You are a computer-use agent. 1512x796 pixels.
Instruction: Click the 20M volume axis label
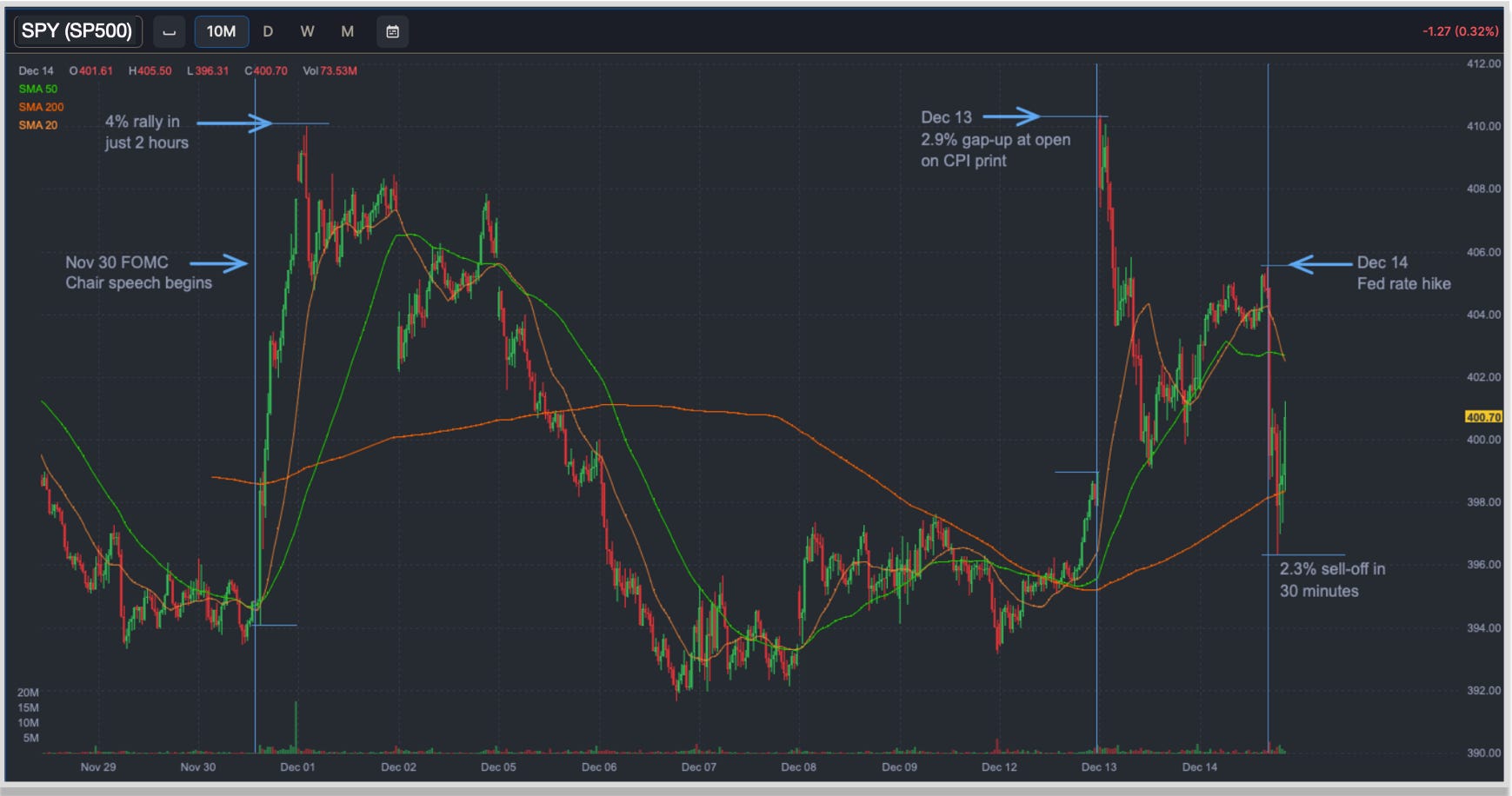28,693
